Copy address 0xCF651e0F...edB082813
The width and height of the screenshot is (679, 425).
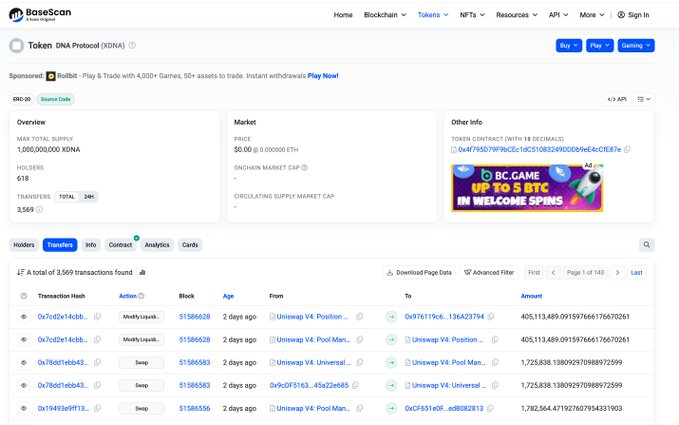[490, 408]
